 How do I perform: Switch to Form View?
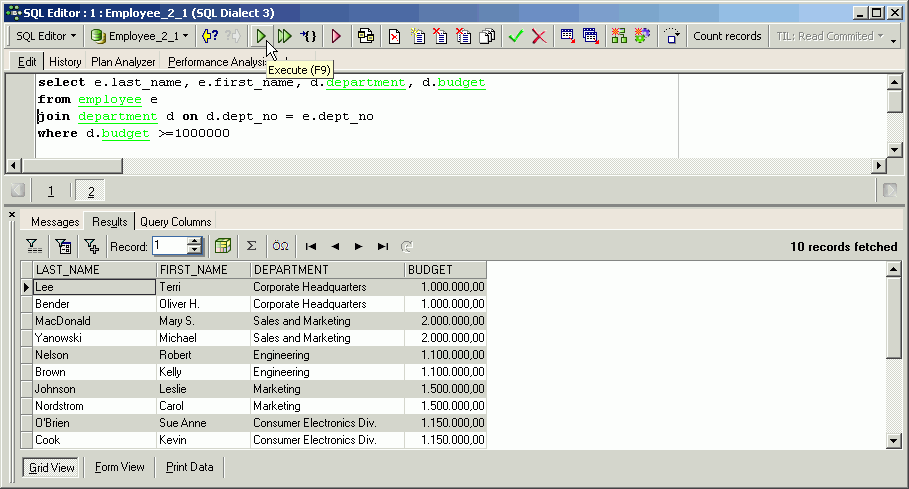119,467
